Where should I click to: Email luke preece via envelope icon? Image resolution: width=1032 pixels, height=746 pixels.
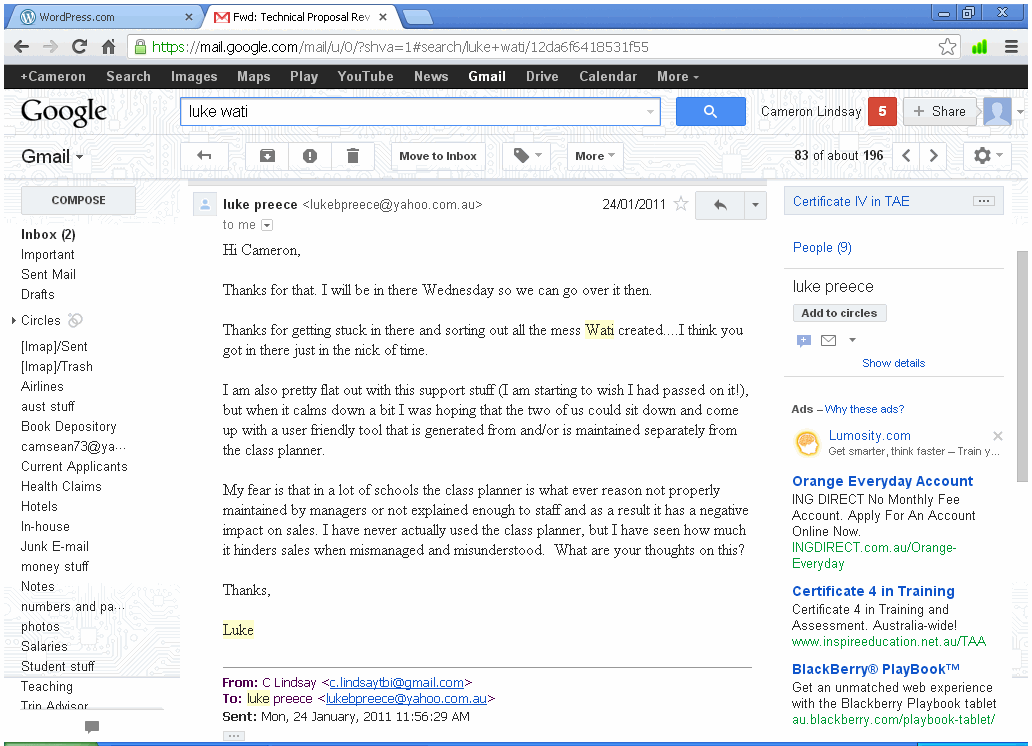(828, 341)
